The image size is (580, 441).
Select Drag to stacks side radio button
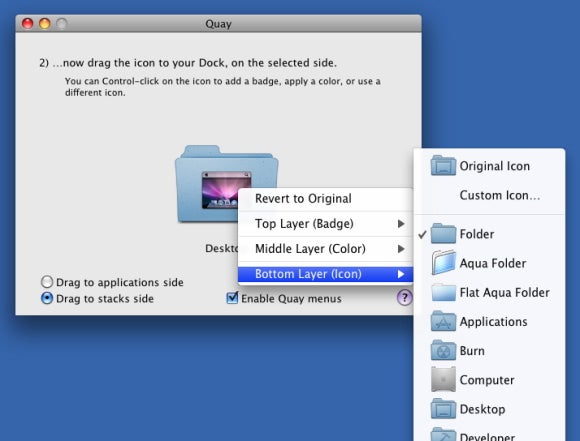click(x=47, y=298)
